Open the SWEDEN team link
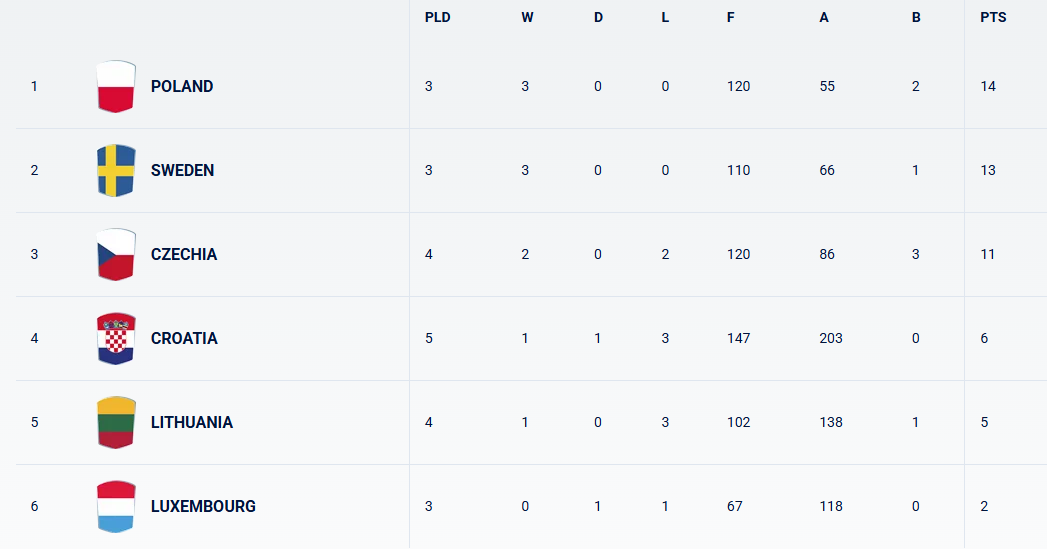 (182, 170)
